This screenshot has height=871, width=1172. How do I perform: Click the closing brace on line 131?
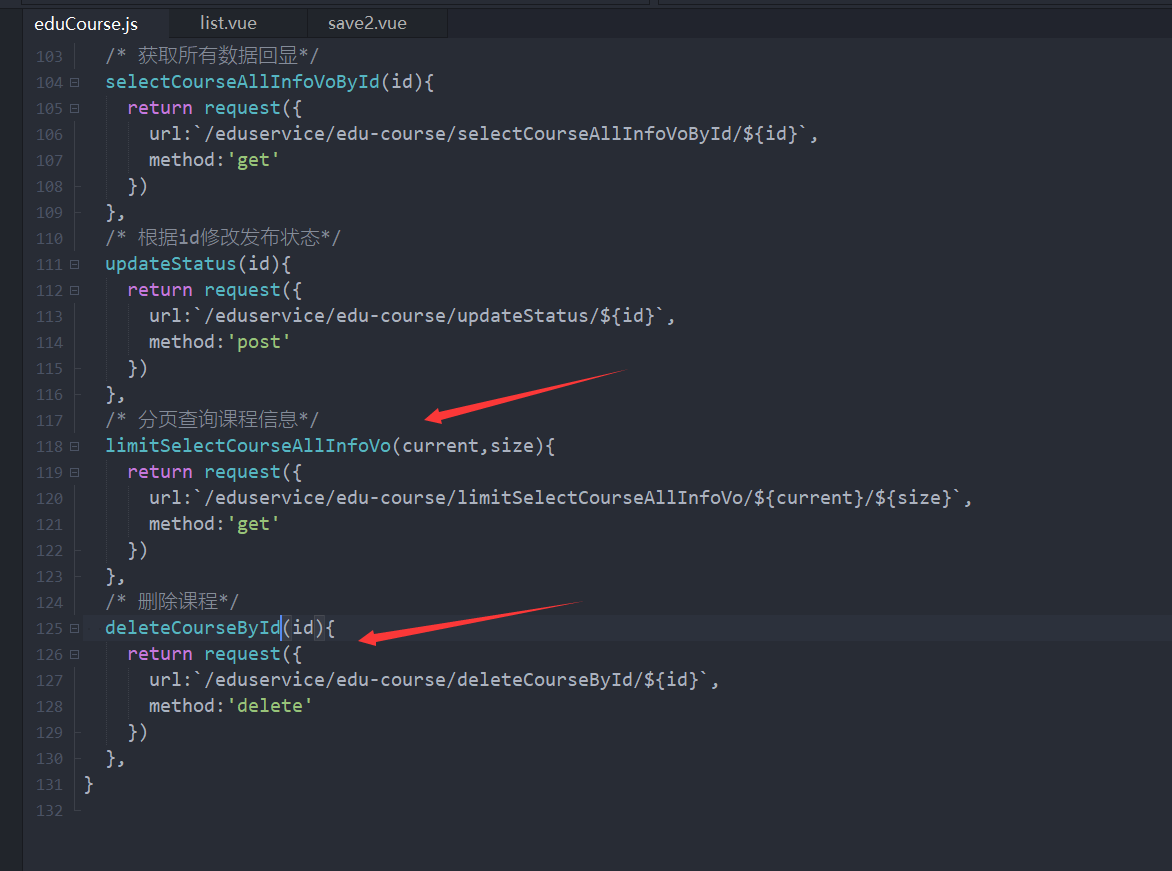[89, 784]
